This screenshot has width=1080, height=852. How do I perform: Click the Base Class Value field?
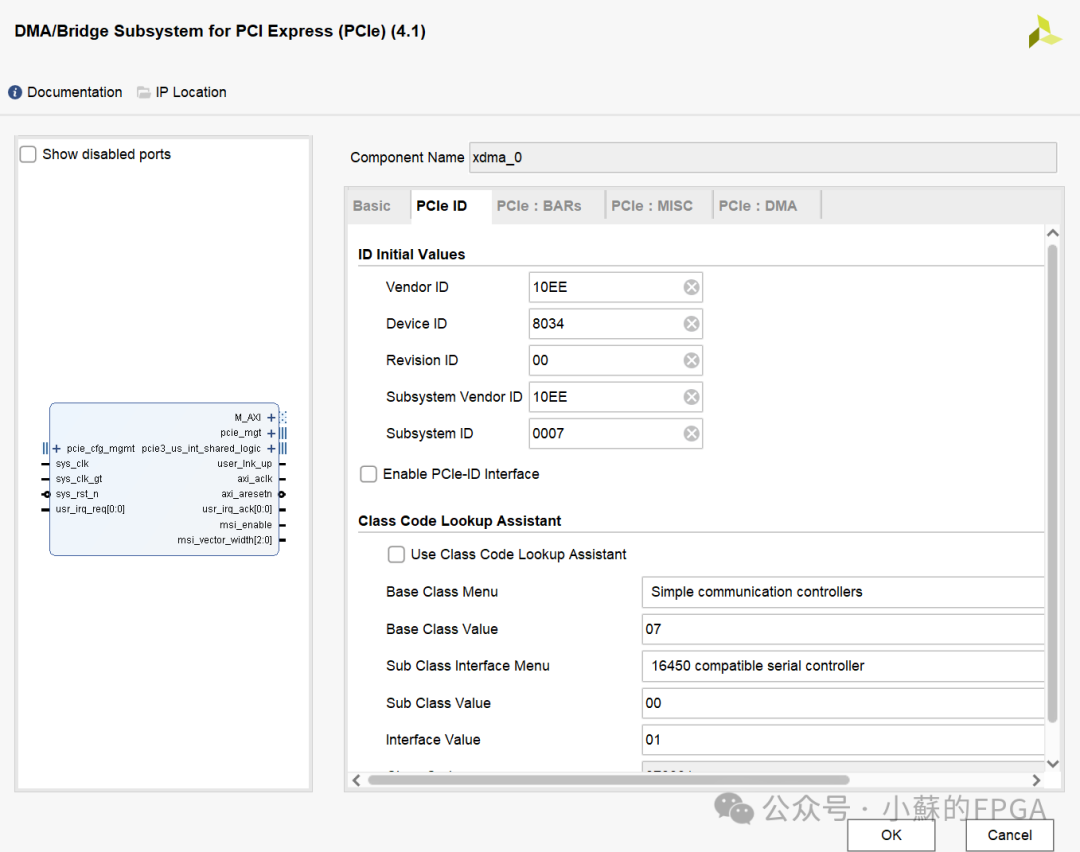(x=843, y=629)
